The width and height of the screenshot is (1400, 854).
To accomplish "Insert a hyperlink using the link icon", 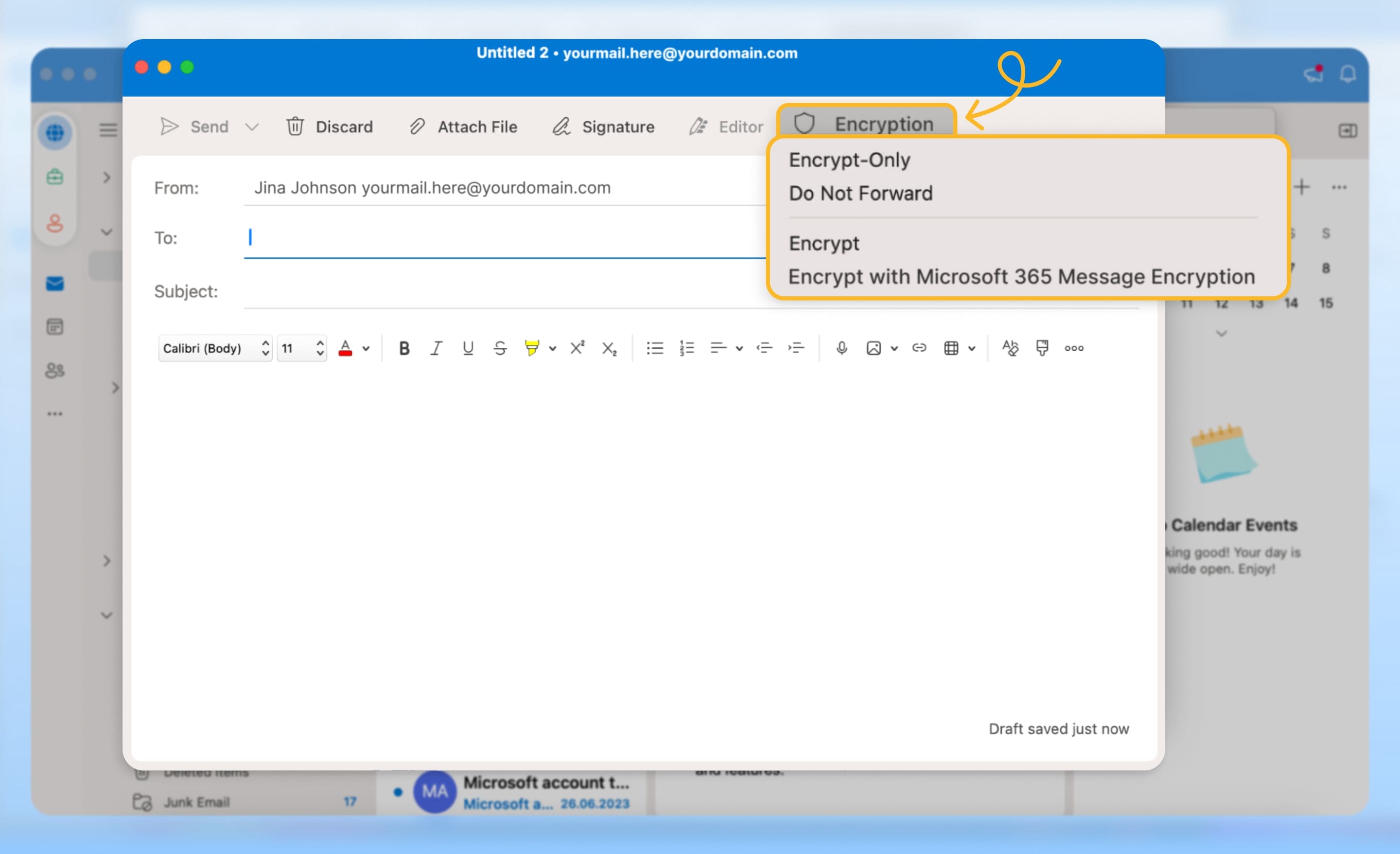I will [x=919, y=347].
